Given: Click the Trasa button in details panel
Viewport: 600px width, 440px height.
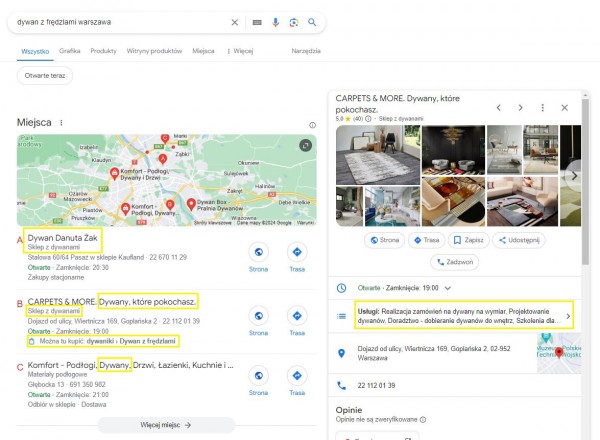Looking at the screenshot, I should [426, 240].
